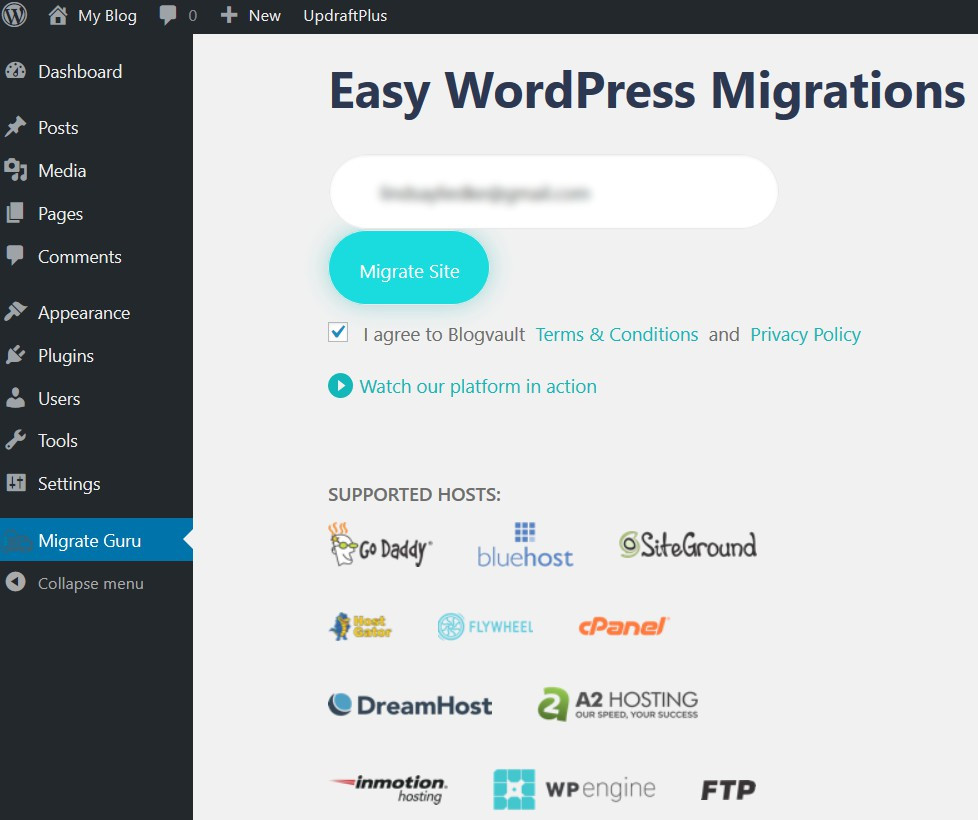Click the Tools wrench icon
This screenshot has width=978, height=820.
point(16,440)
